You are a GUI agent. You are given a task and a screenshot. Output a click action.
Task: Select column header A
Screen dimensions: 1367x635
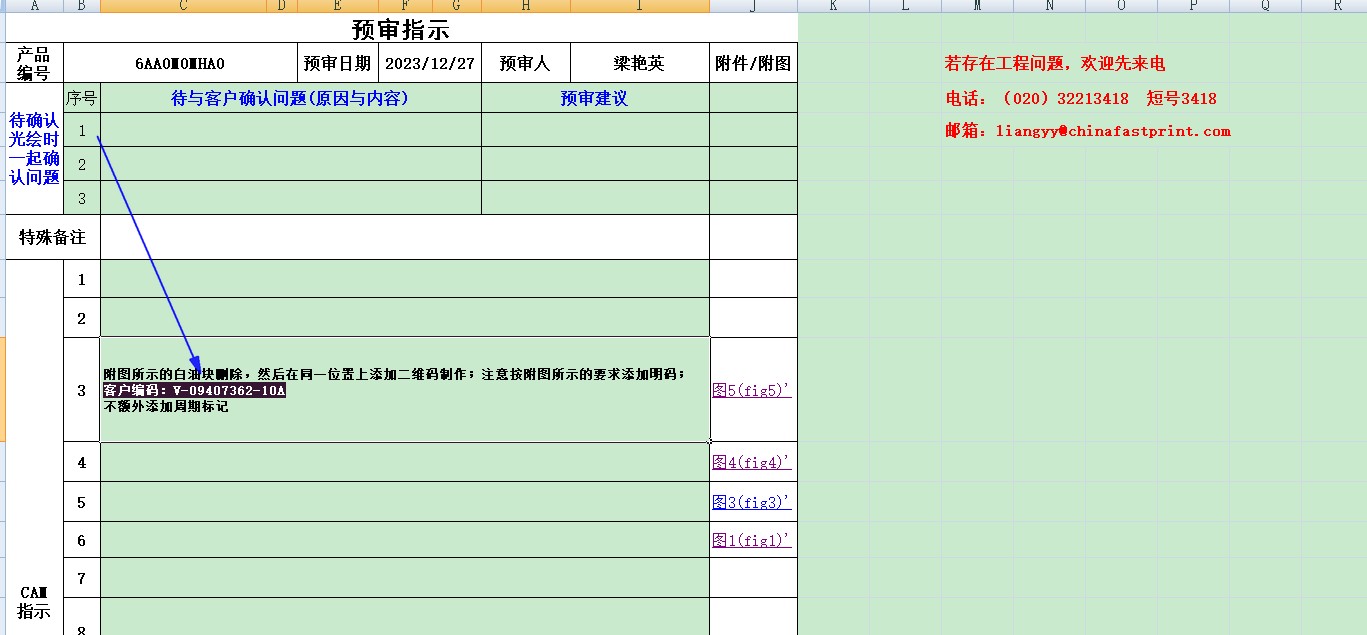click(x=34, y=6)
